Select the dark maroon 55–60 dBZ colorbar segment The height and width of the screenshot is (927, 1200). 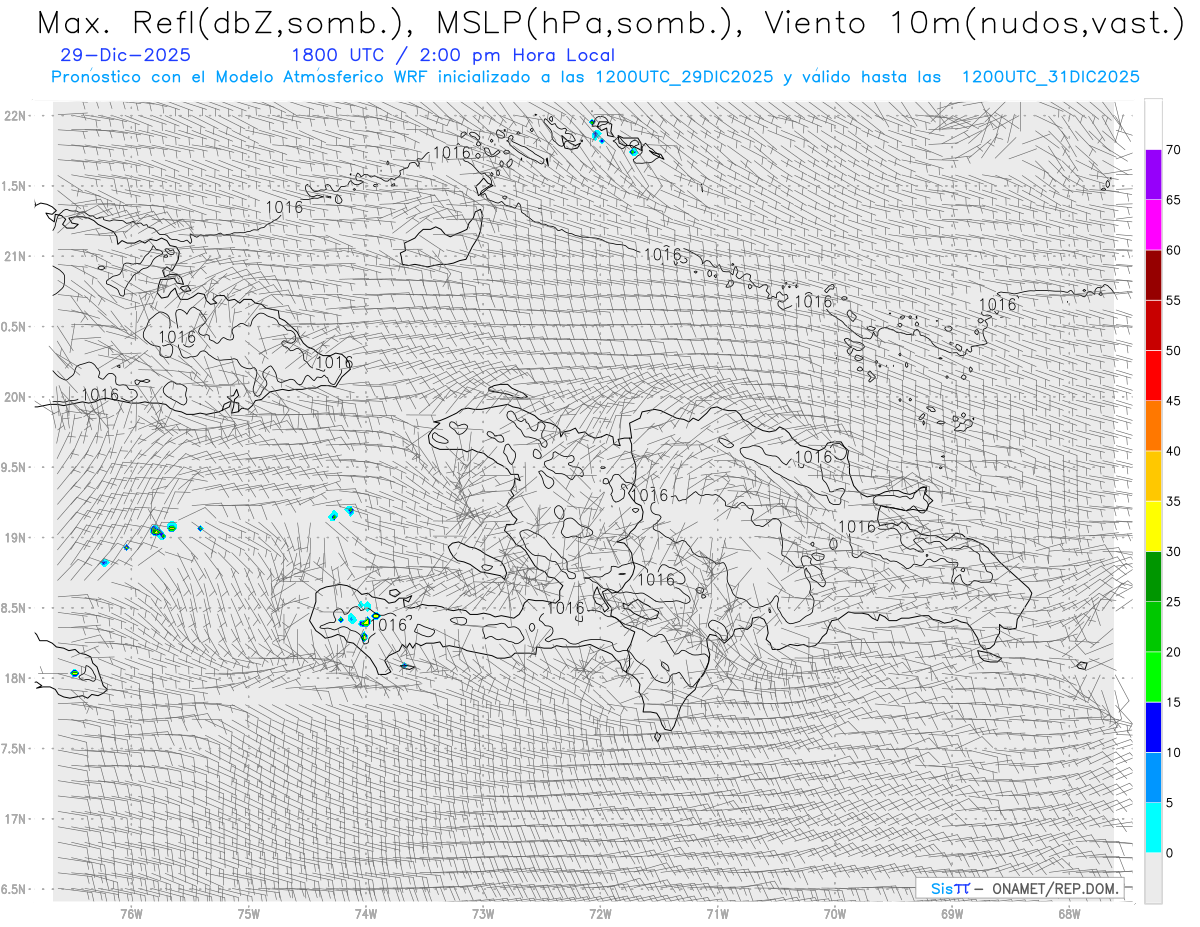pos(1153,275)
